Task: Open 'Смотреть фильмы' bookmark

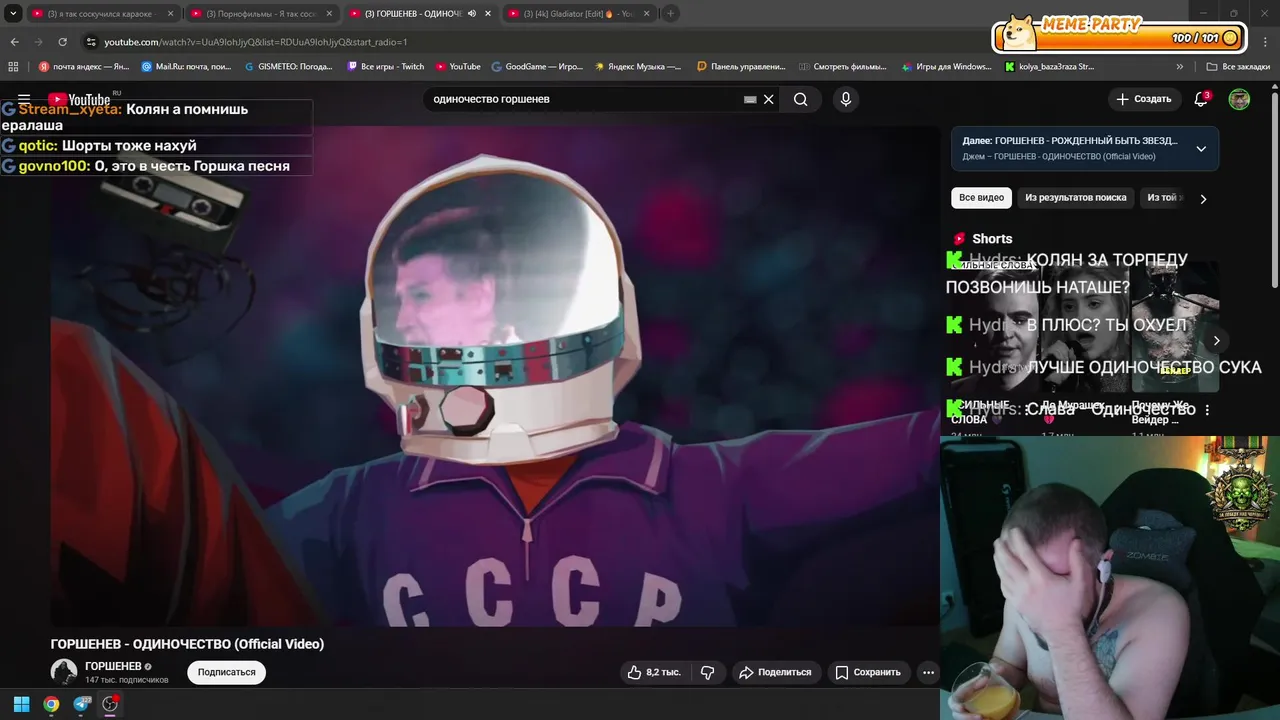Action: point(843,67)
